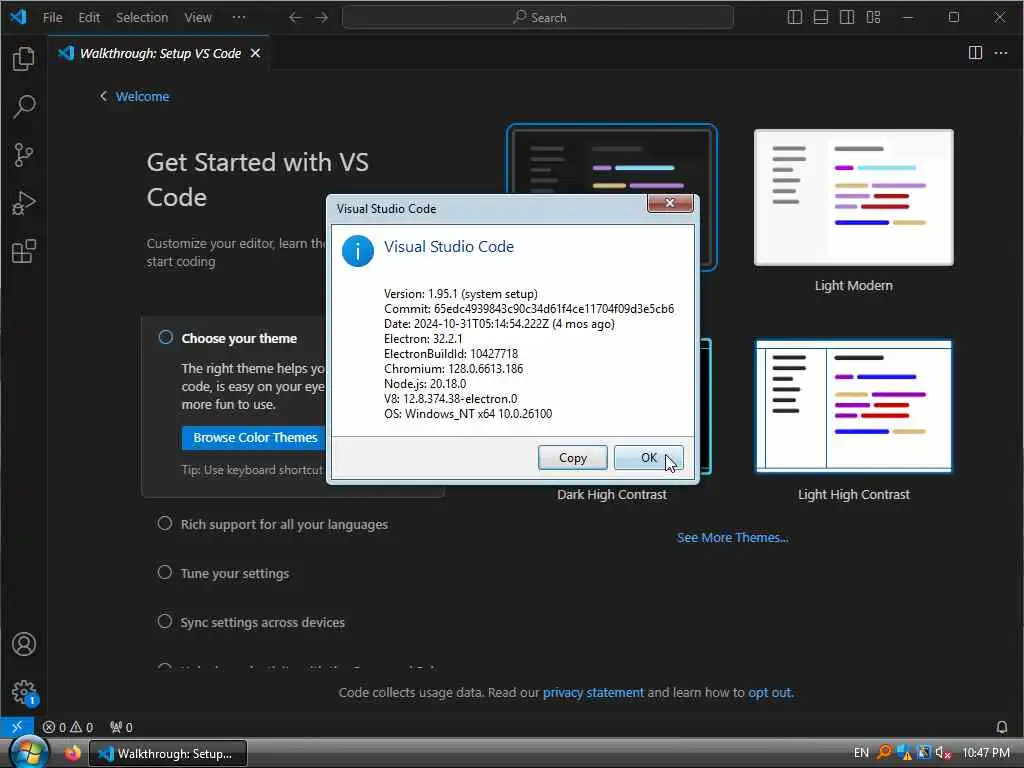1024x768 pixels.
Task: Click the Version: 1.95.1 line
Action: point(460,294)
